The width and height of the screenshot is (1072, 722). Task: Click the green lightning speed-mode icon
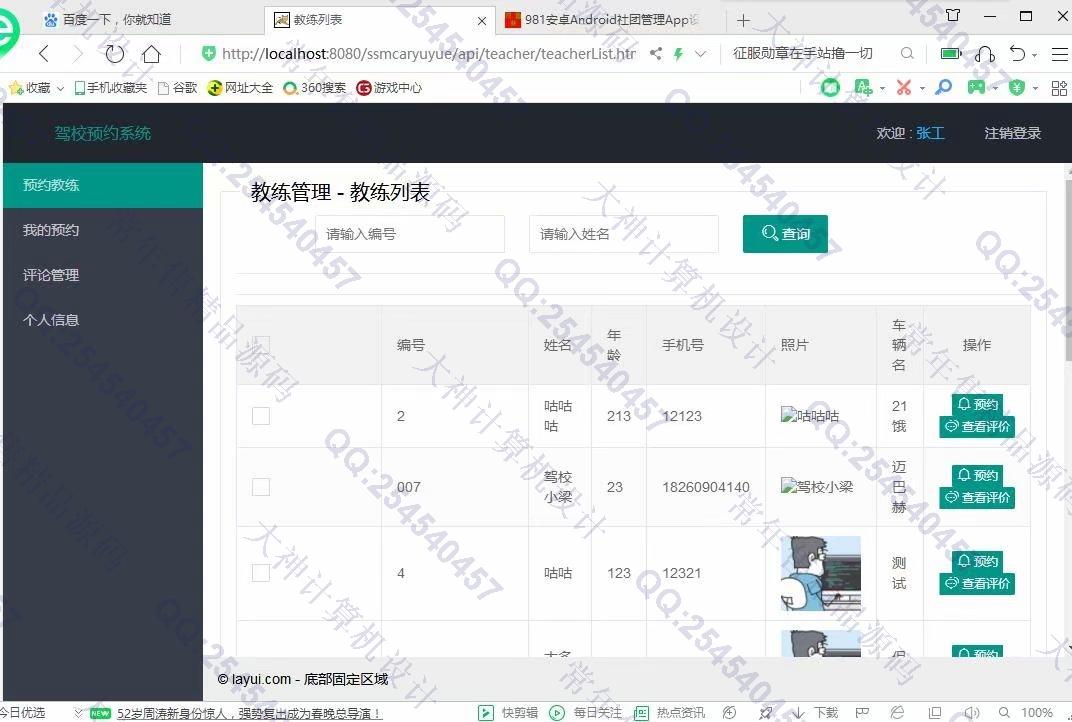click(x=678, y=53)
